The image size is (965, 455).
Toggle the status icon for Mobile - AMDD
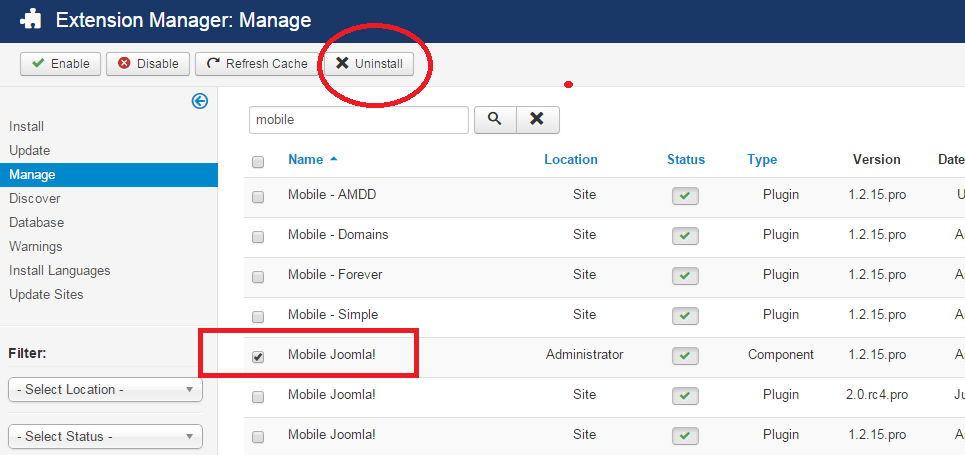coord(685,197)
